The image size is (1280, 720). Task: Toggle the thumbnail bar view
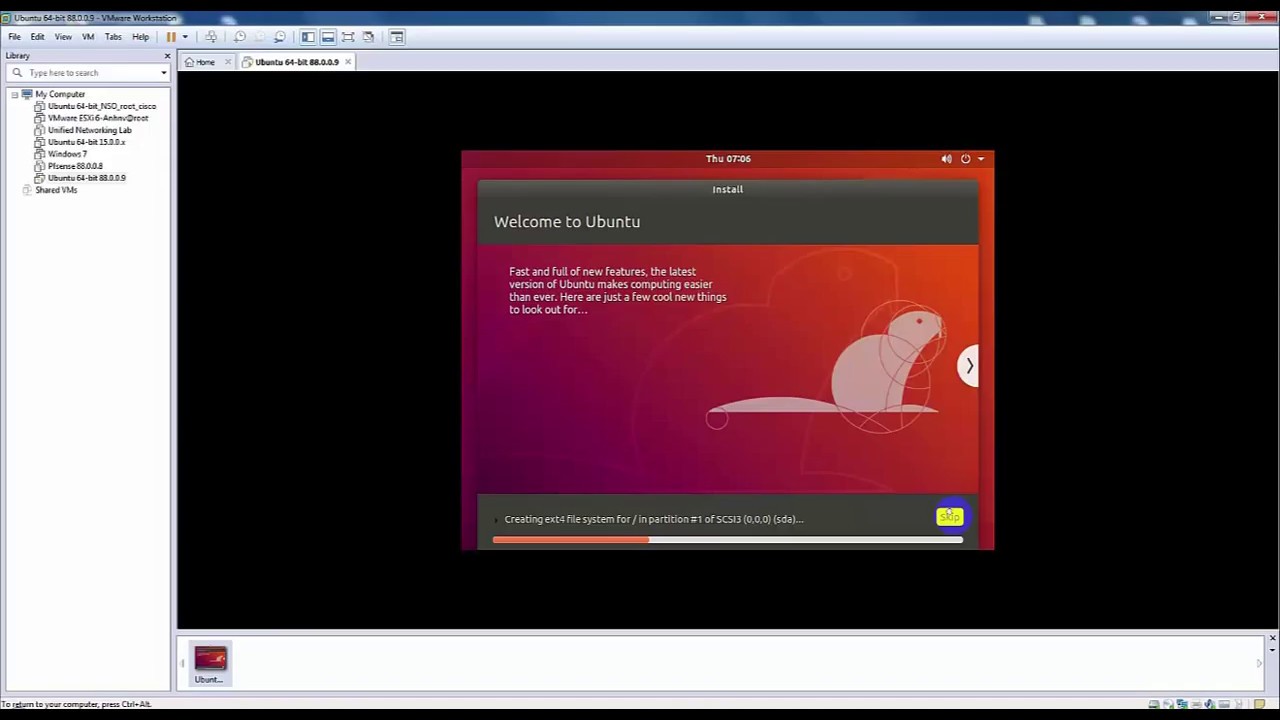(328, 37)
